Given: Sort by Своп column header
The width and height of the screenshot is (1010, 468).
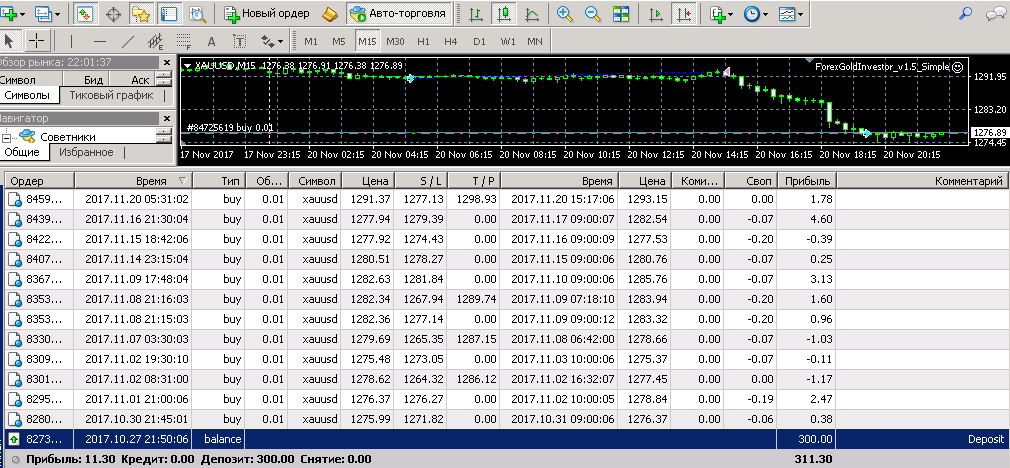Looking at the screenshot, I should (x=752, y=182).
